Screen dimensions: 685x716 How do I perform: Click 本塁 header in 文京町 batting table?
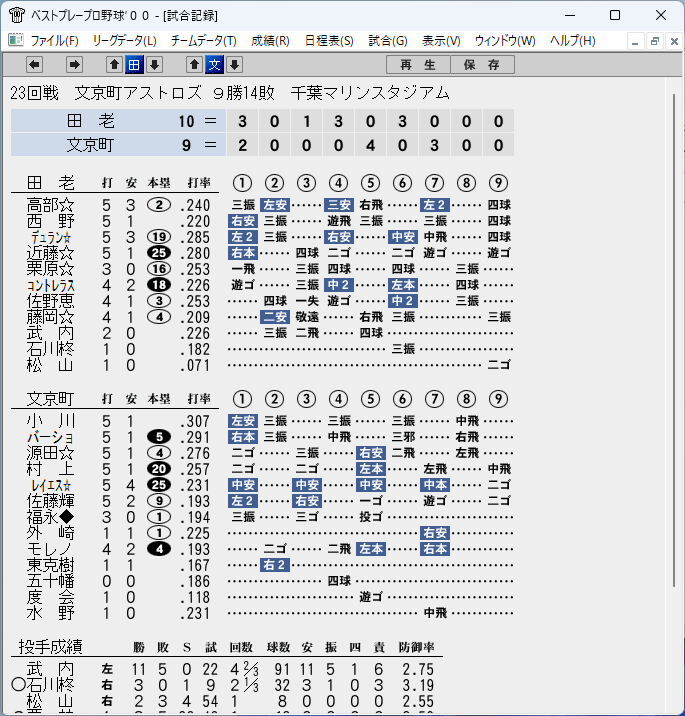coord(159,399)
